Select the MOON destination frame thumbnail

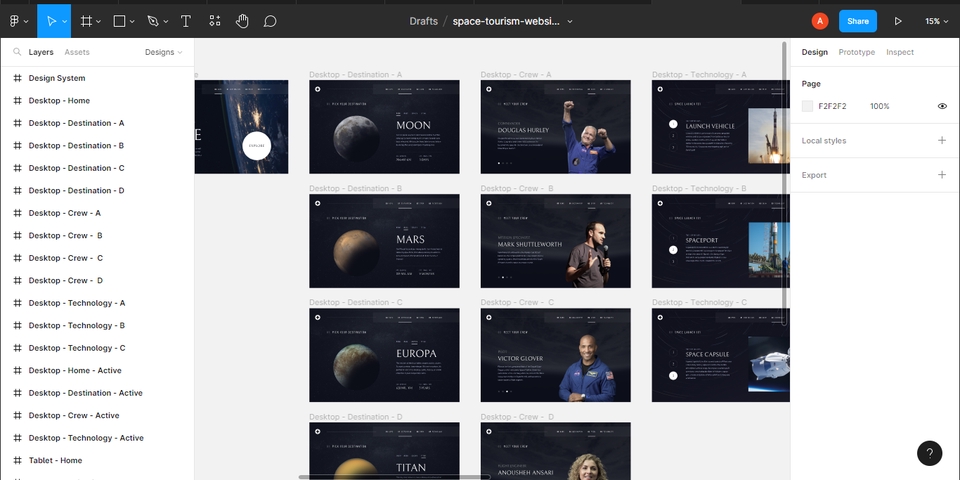coord(384,127)
